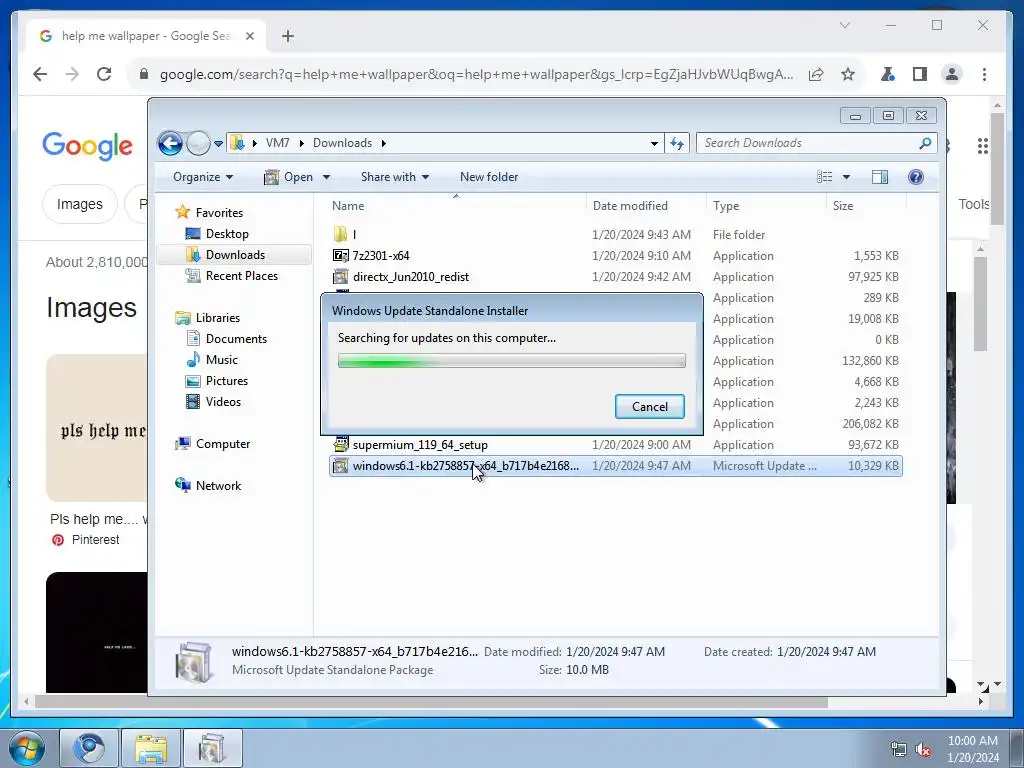Viewport: 1024px width, 768px height.
Task: Click the update search progress bar
Action: (x=511, y=360)
